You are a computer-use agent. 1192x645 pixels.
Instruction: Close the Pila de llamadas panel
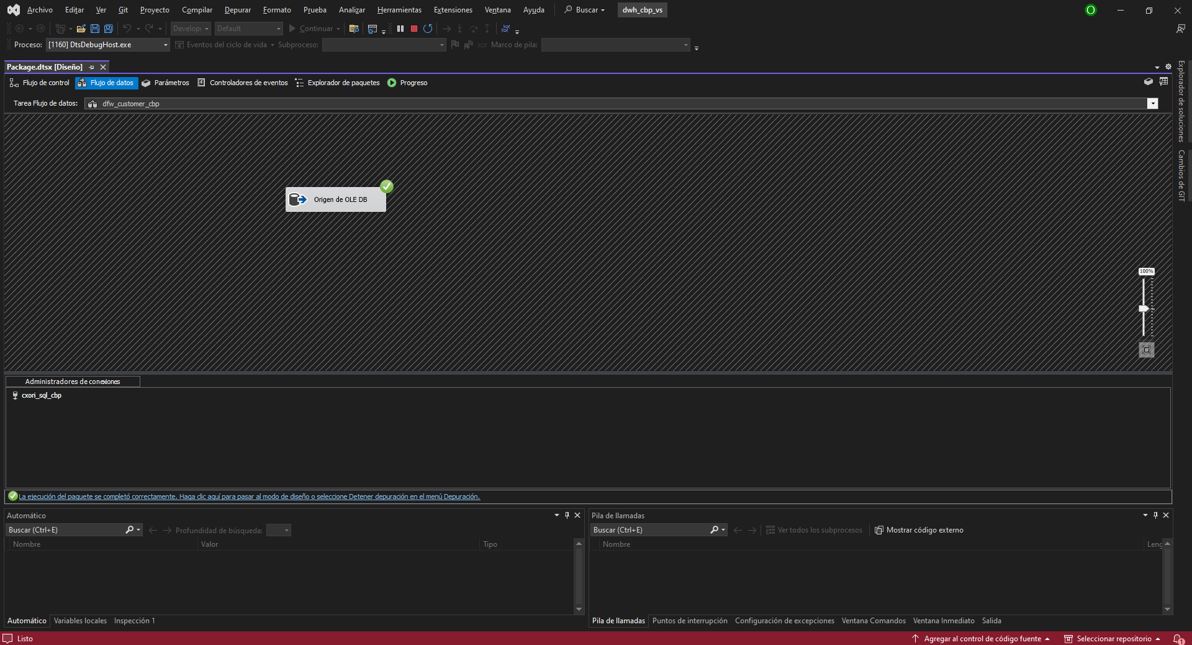click(1166, 516)
